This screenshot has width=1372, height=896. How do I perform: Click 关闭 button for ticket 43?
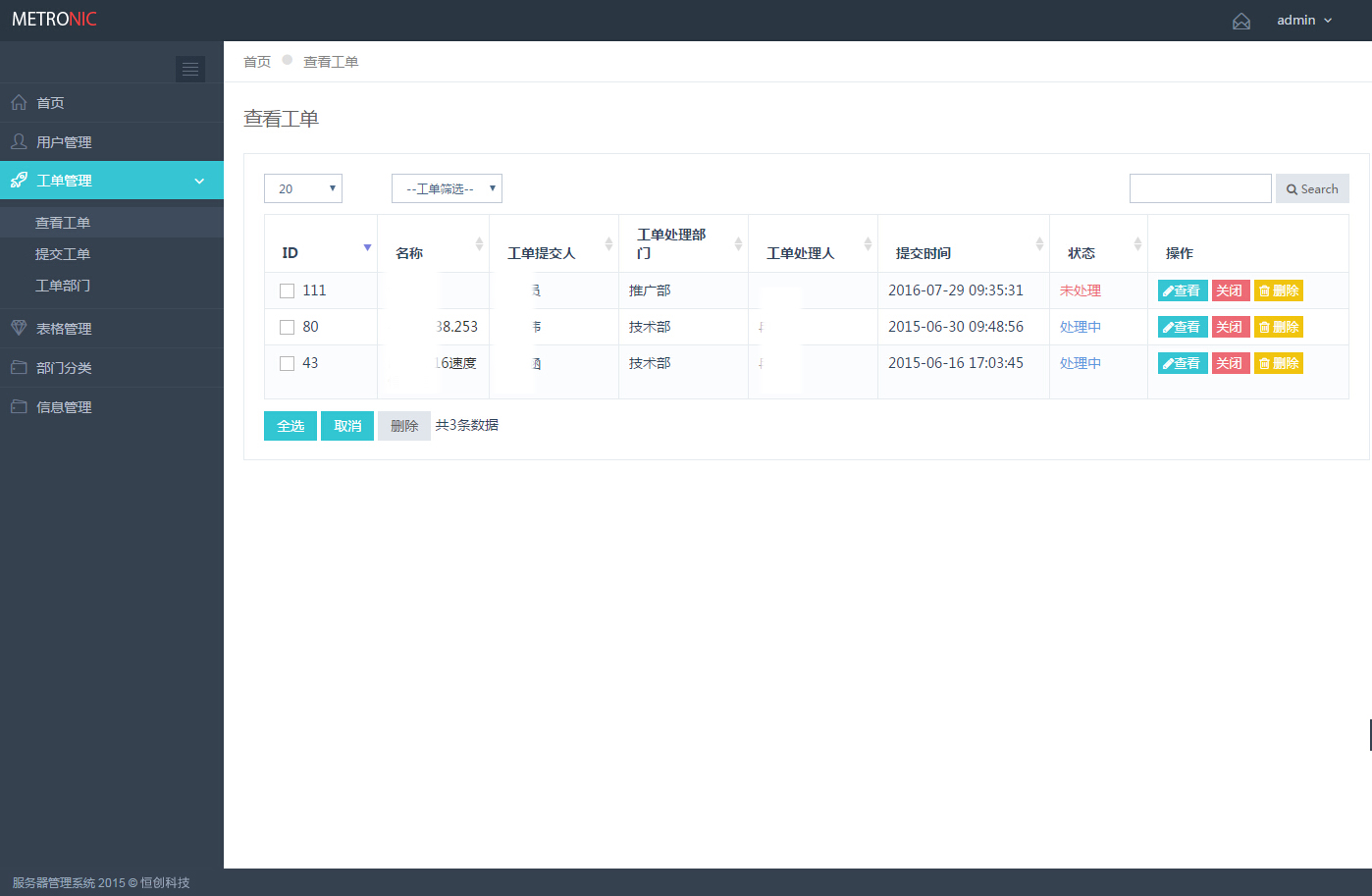pos(1231,363)
